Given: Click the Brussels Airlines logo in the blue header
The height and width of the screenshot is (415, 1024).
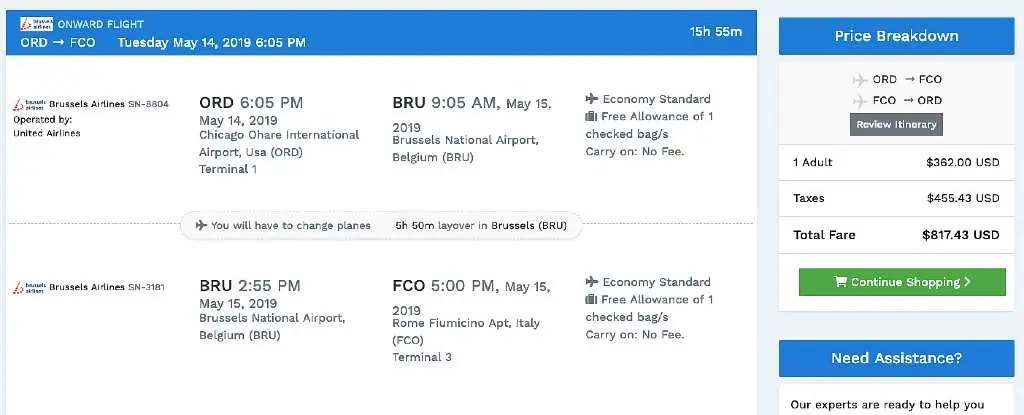Looking at the screenshot, I should tap(38, 22).
